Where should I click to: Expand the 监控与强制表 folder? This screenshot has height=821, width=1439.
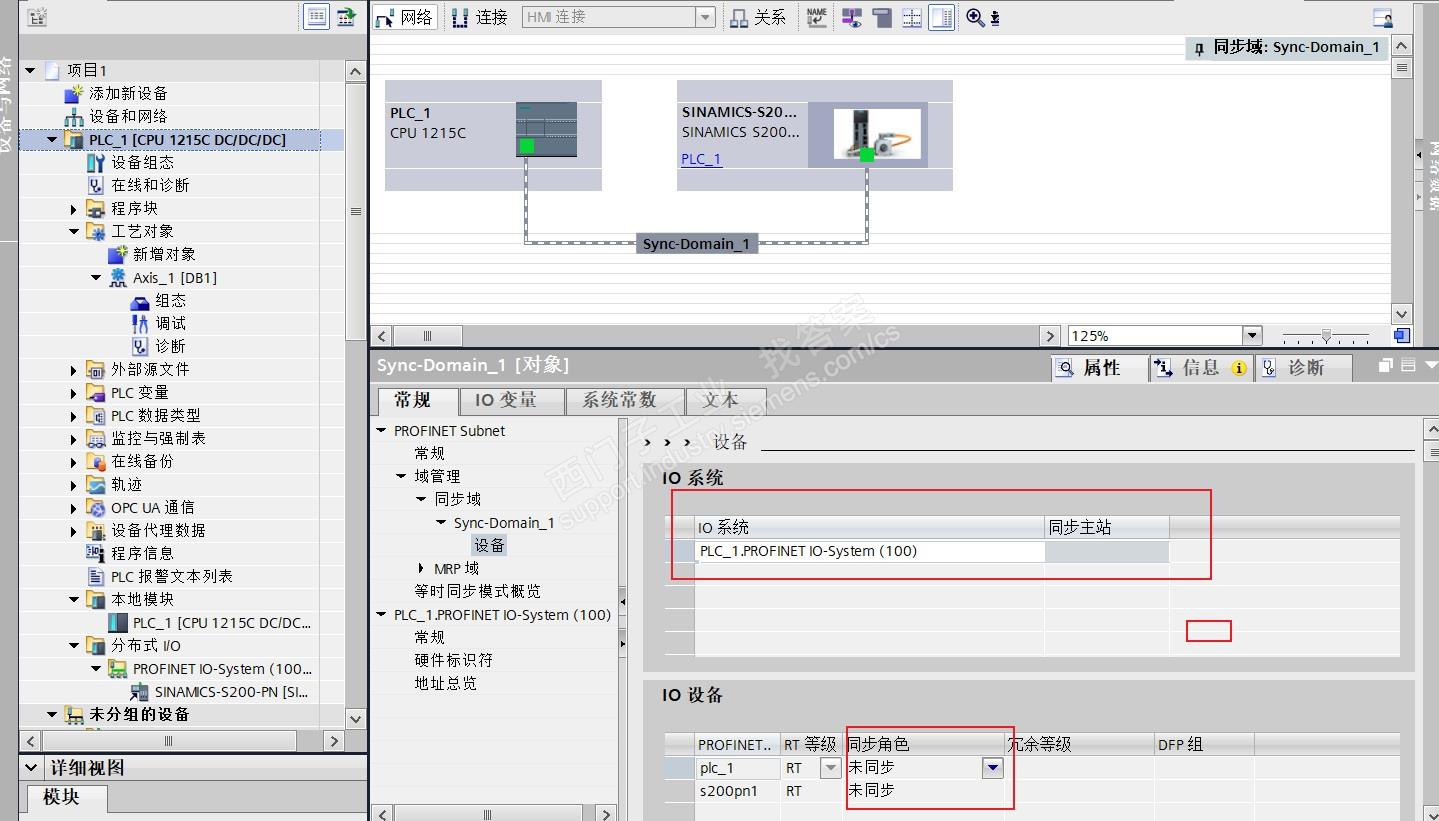tap(74, 439)
